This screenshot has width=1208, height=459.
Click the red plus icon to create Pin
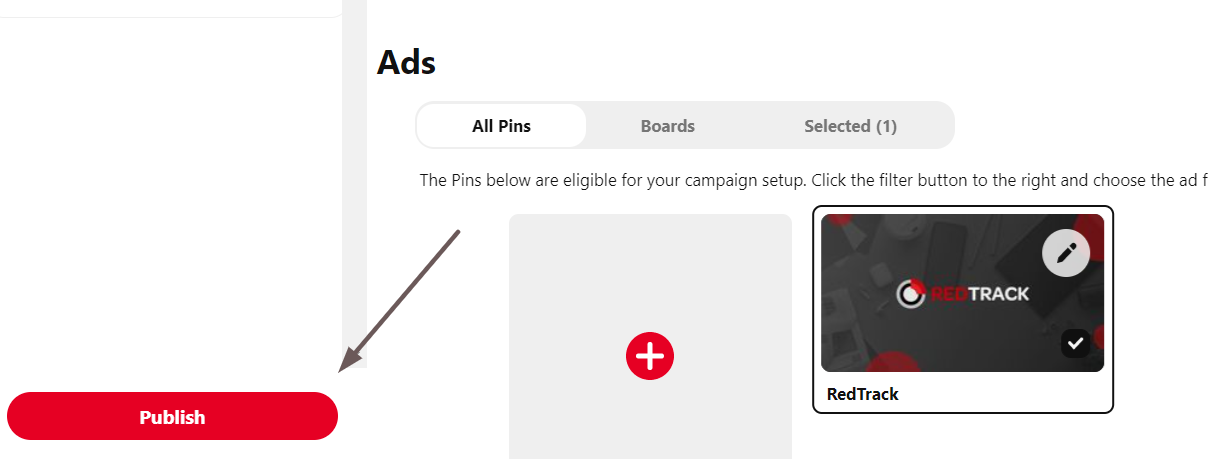pos(650,355)
